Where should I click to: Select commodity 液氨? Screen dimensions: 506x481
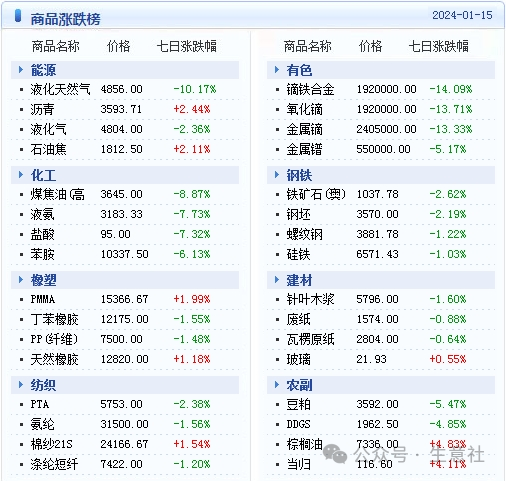coord(42,214)
